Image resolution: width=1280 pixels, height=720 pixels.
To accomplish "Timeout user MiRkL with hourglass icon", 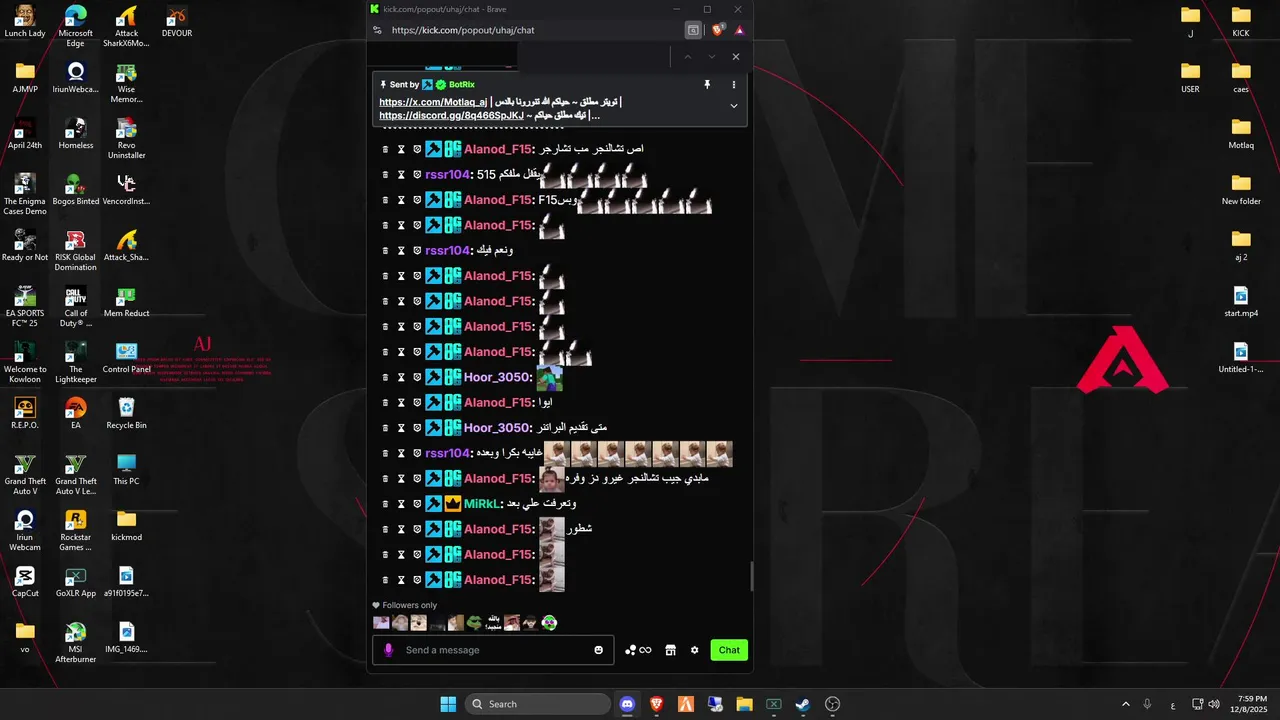I will click(401, 504).
